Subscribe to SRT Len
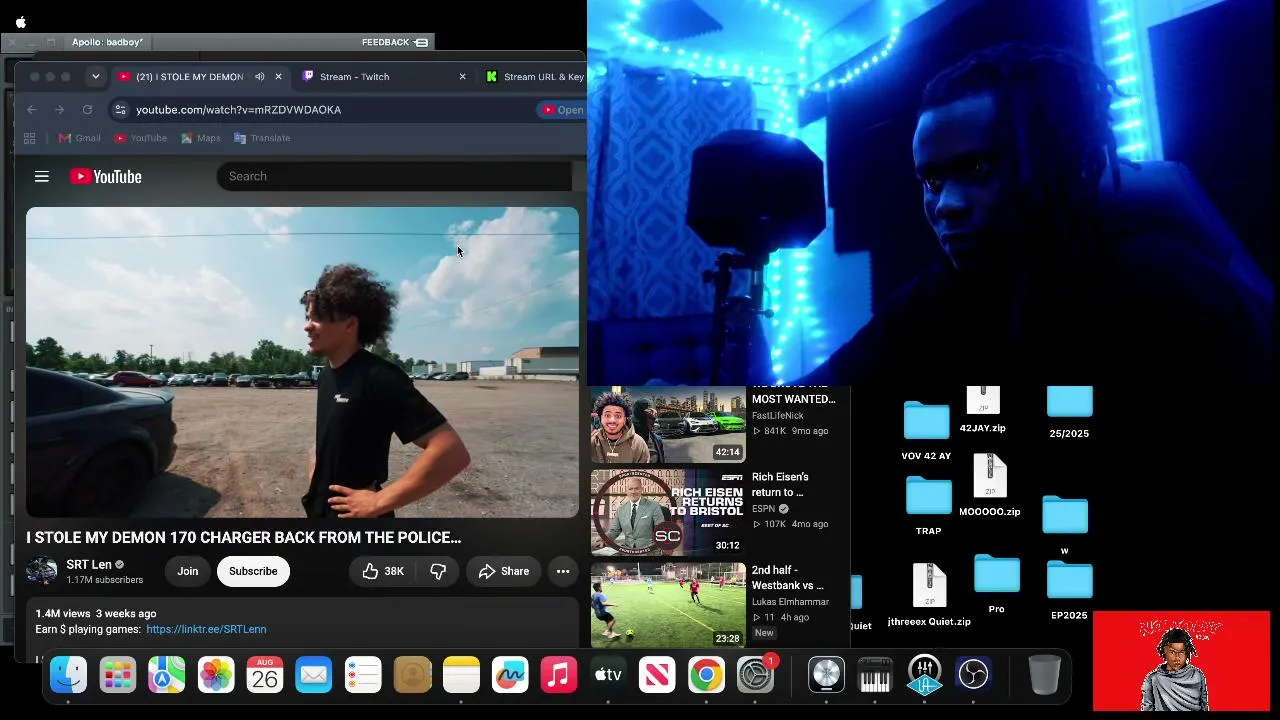 [253, 571]
